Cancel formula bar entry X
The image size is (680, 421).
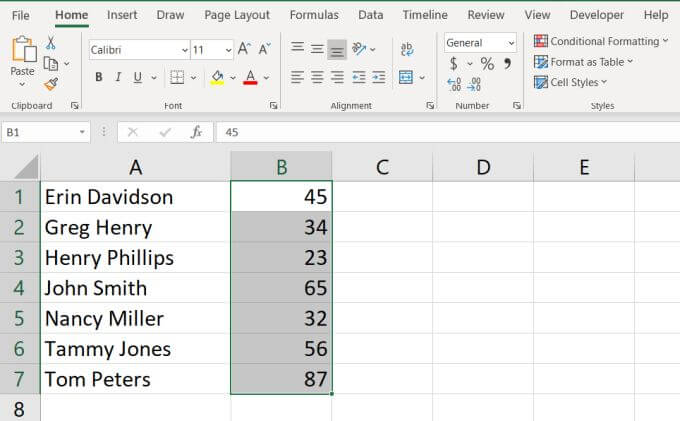coord(133,132)
